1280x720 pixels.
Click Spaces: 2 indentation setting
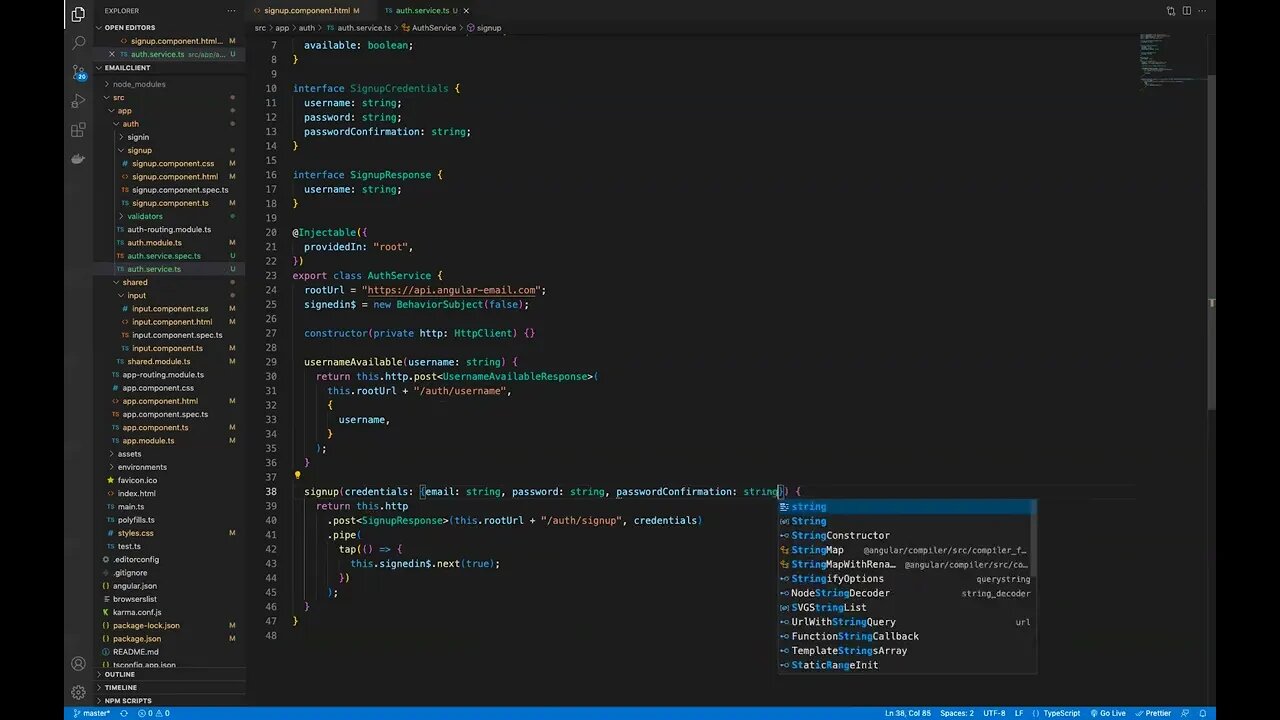[957, 713]
